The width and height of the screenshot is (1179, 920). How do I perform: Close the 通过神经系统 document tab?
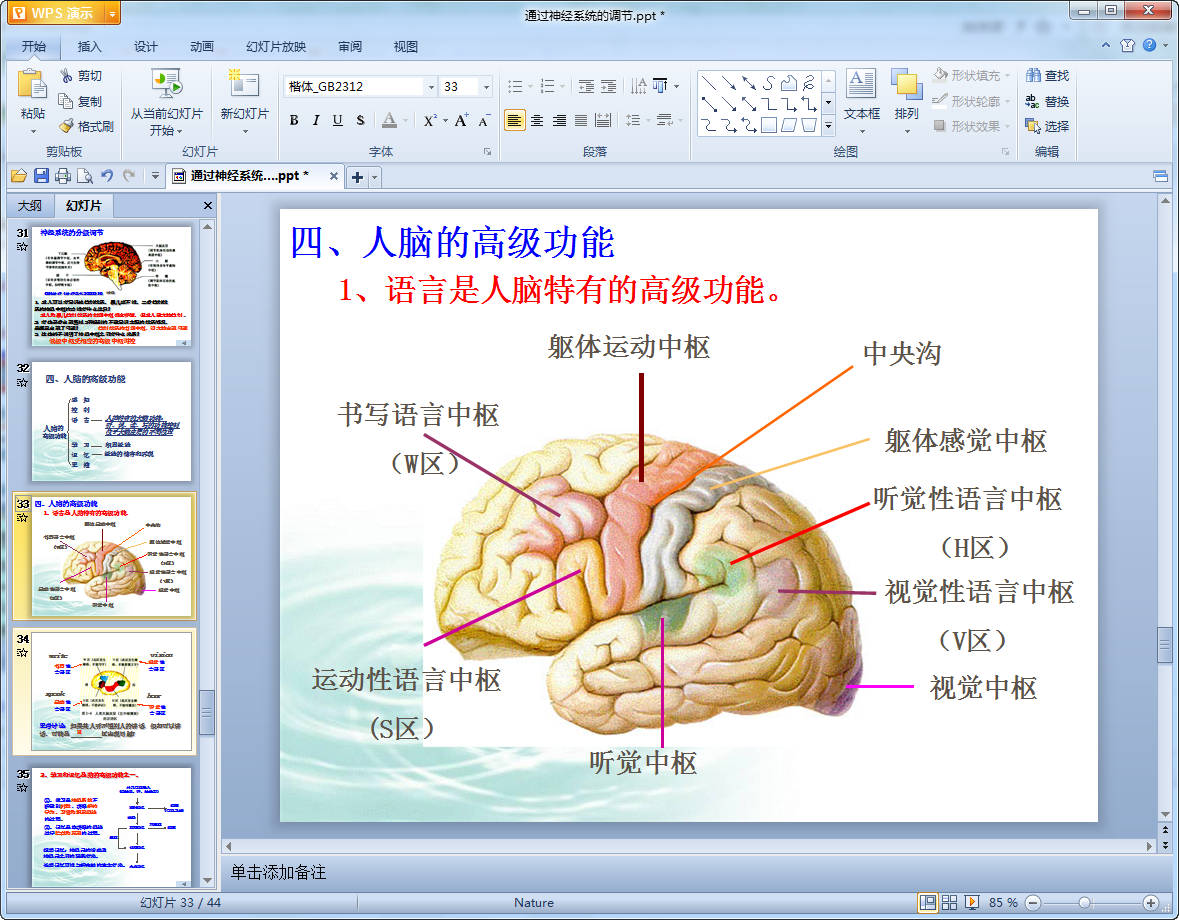click(333, 176)
